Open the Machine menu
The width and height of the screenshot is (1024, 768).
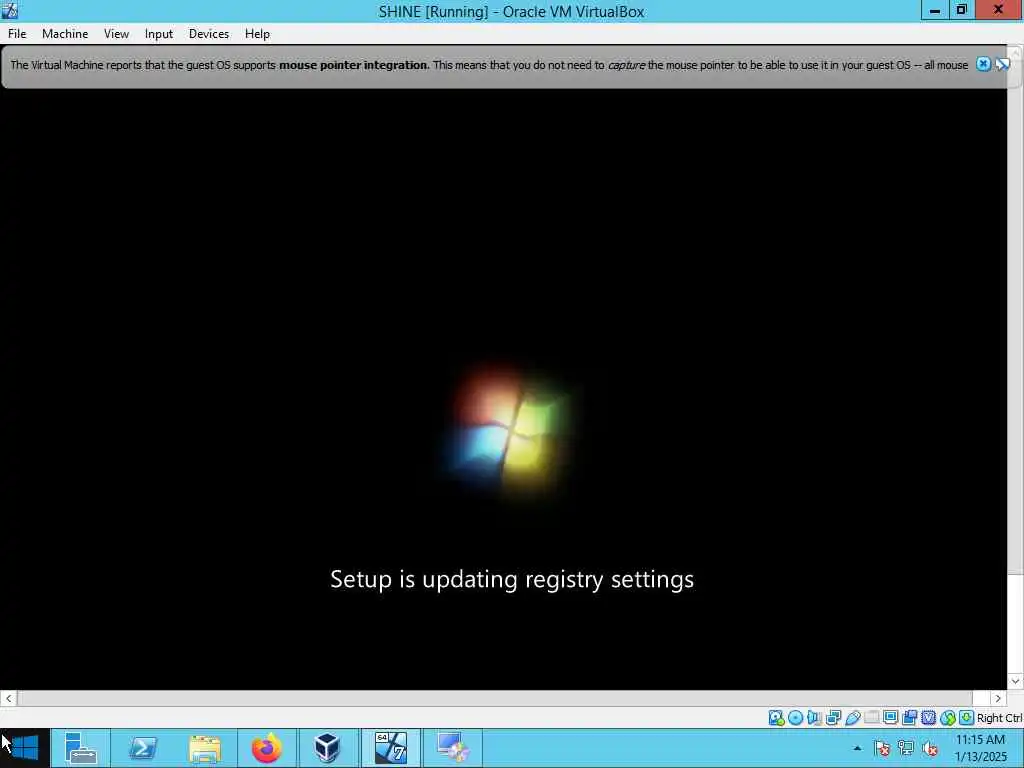[x=65, y=34]
